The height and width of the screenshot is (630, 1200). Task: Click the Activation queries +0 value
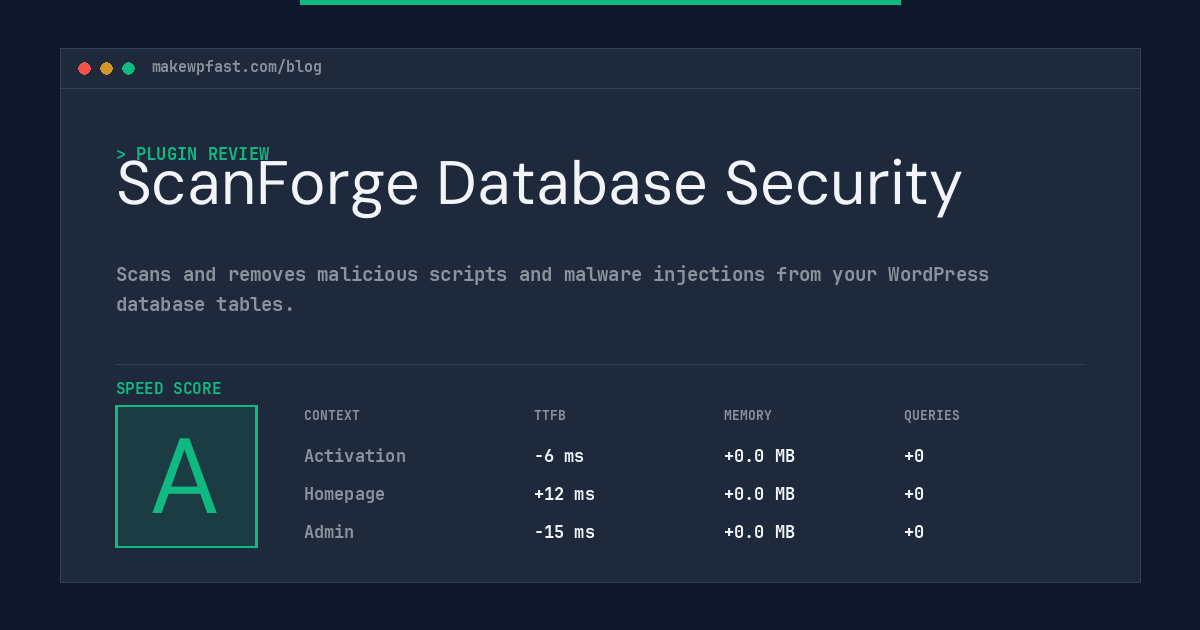914,456
